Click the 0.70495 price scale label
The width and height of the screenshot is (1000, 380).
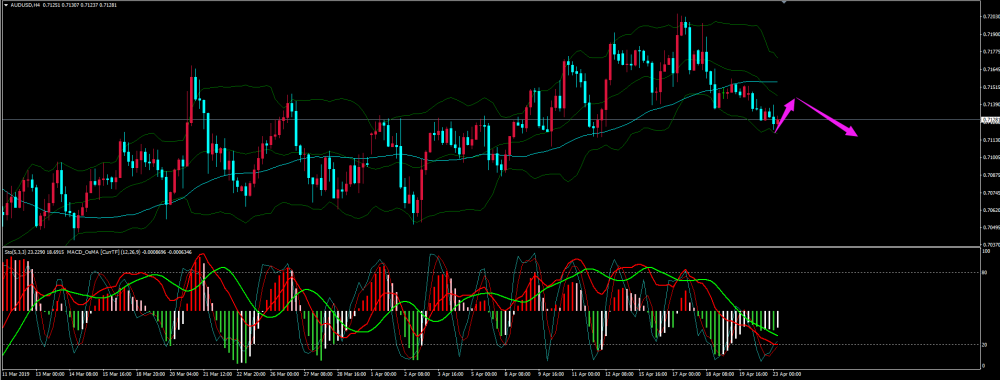992,228
